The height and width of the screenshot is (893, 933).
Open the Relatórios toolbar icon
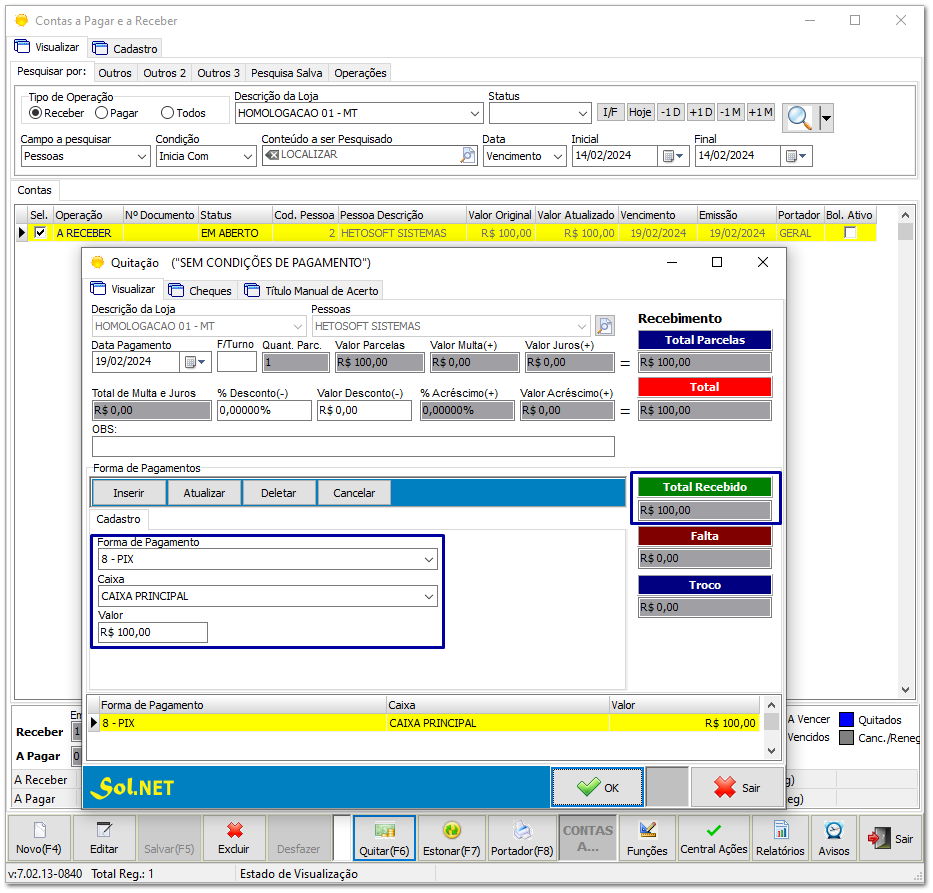780,830
